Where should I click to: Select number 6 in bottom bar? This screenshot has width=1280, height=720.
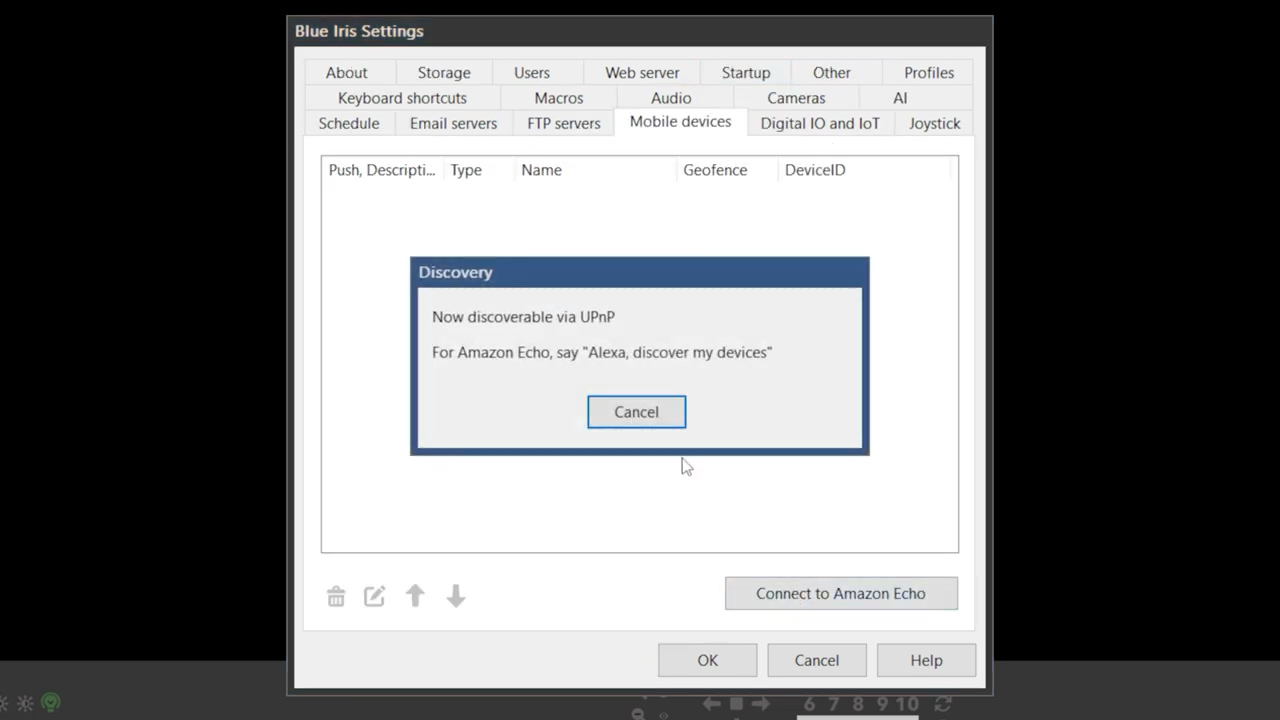(809, 704)
